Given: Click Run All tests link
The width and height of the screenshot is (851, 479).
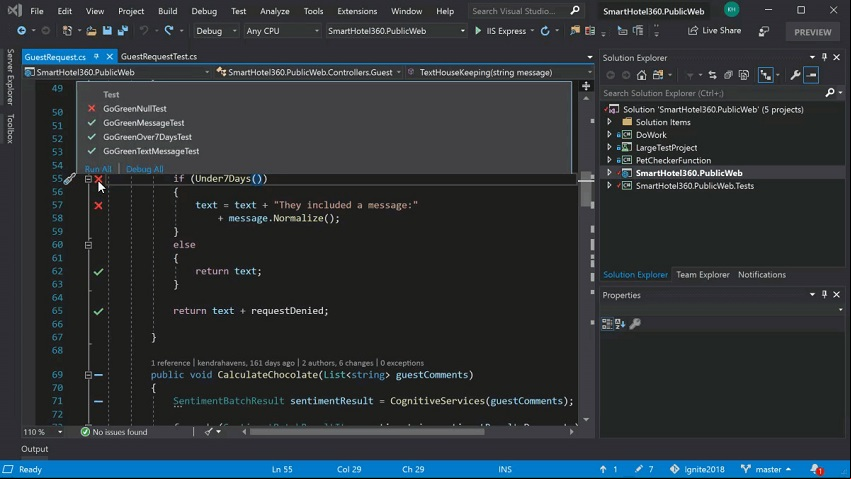Looking at the screenshot, I should [x=98, y=169].
